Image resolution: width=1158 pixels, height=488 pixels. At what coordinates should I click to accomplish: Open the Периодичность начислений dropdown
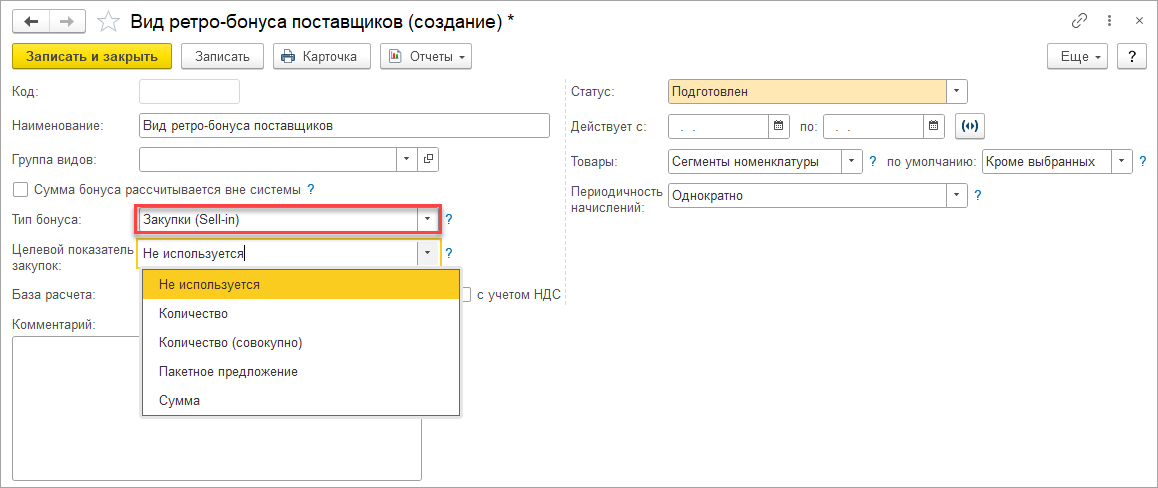(957, 196)
